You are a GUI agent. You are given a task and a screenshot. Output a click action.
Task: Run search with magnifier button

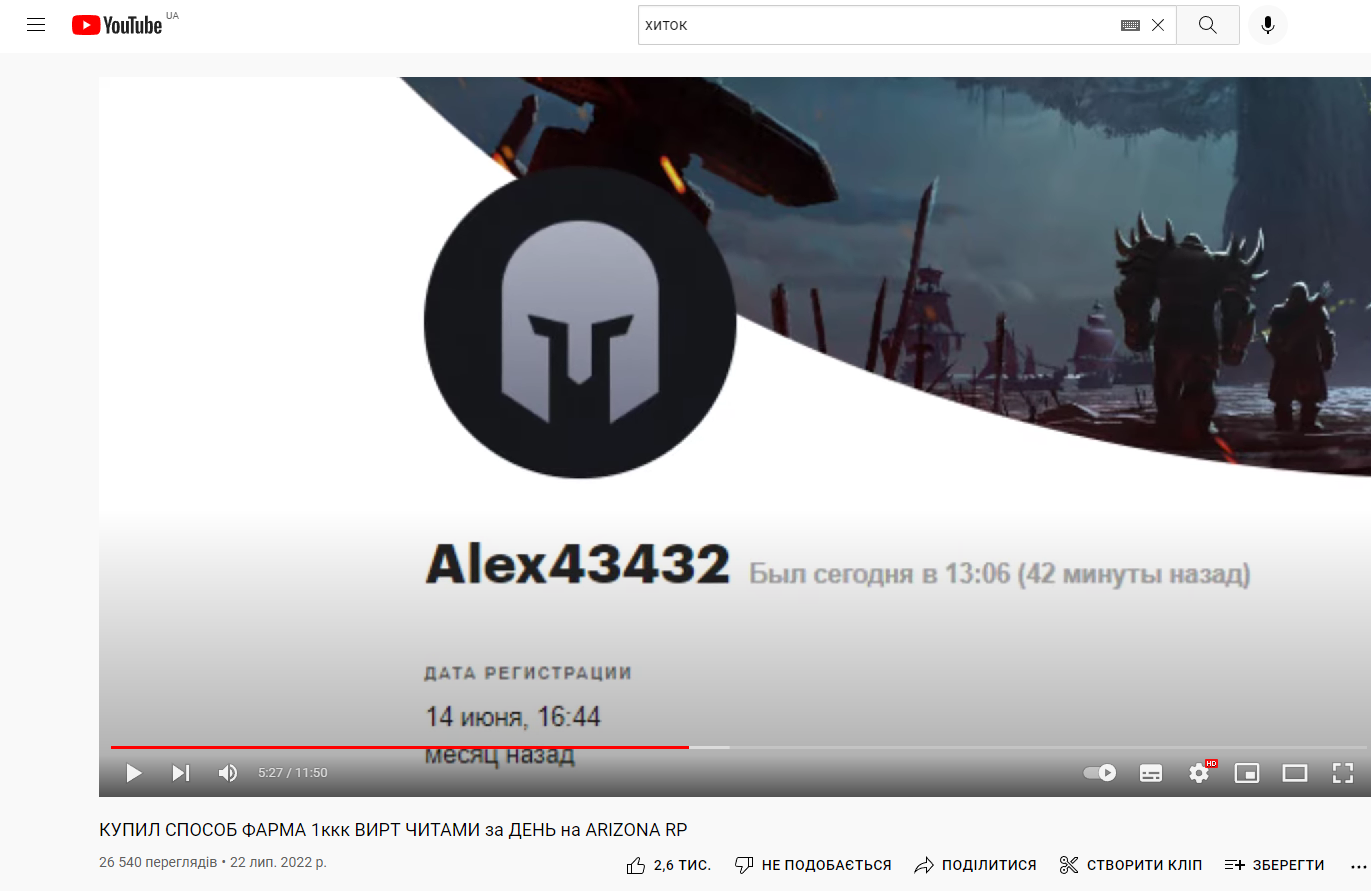click(1207, 25)
